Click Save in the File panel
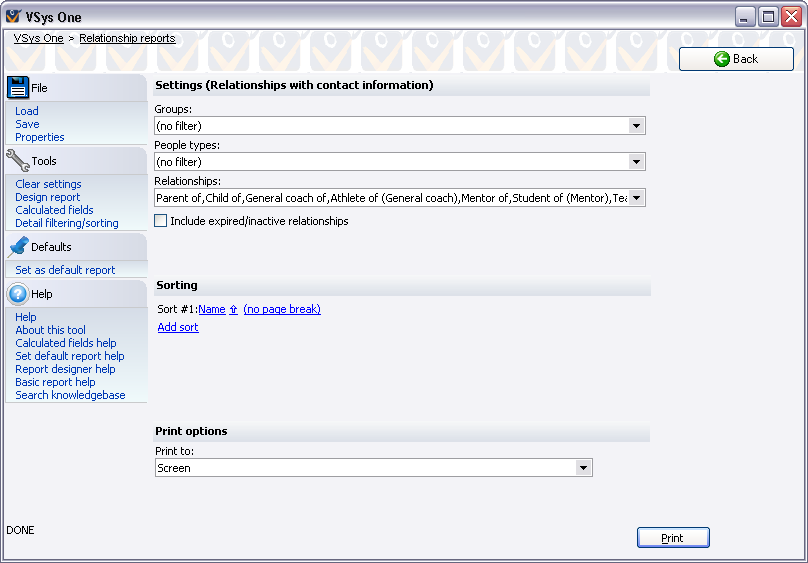 27,124
